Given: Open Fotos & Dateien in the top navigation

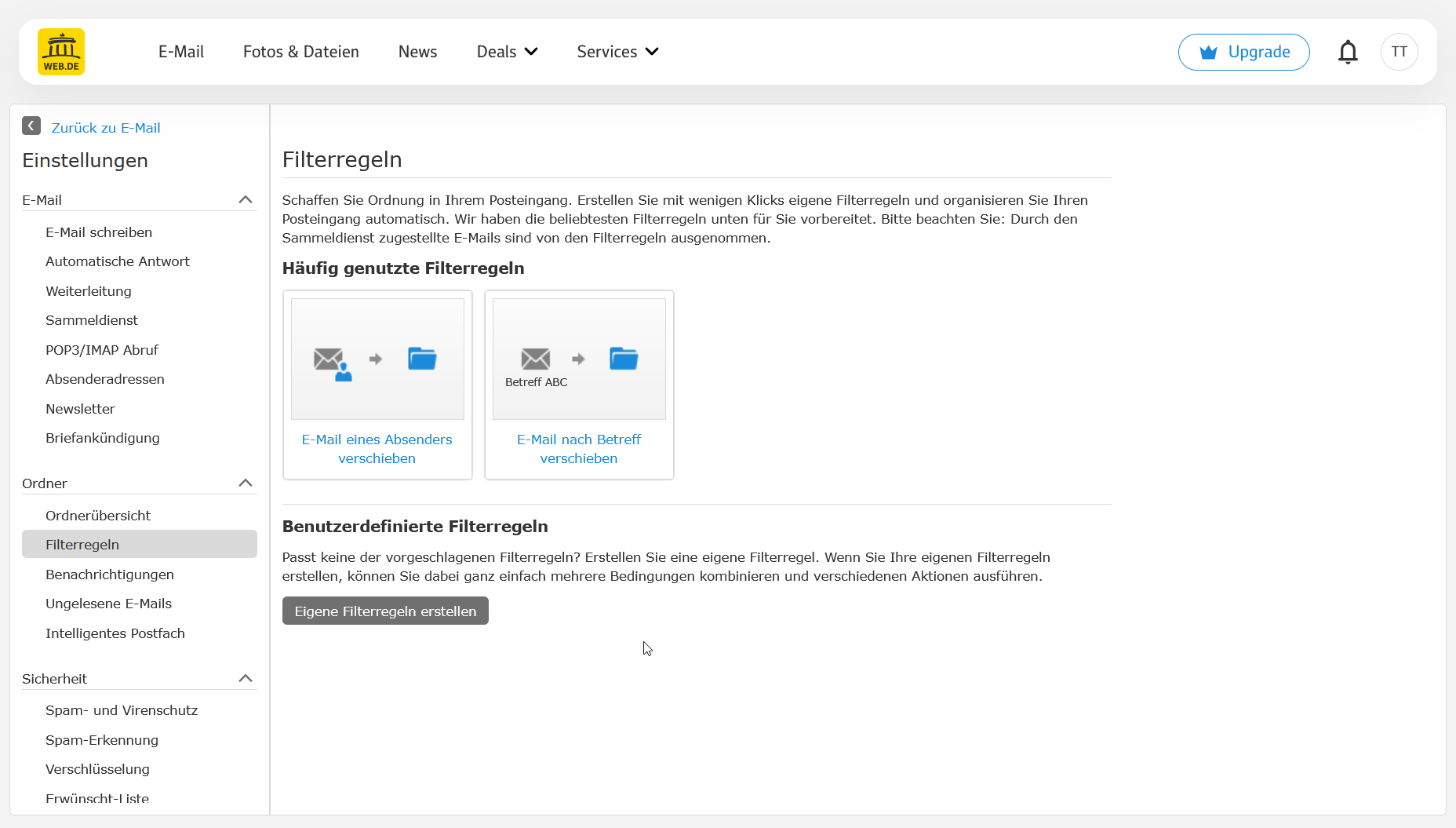Looking at the screenshot, I should tap(301, 52).
